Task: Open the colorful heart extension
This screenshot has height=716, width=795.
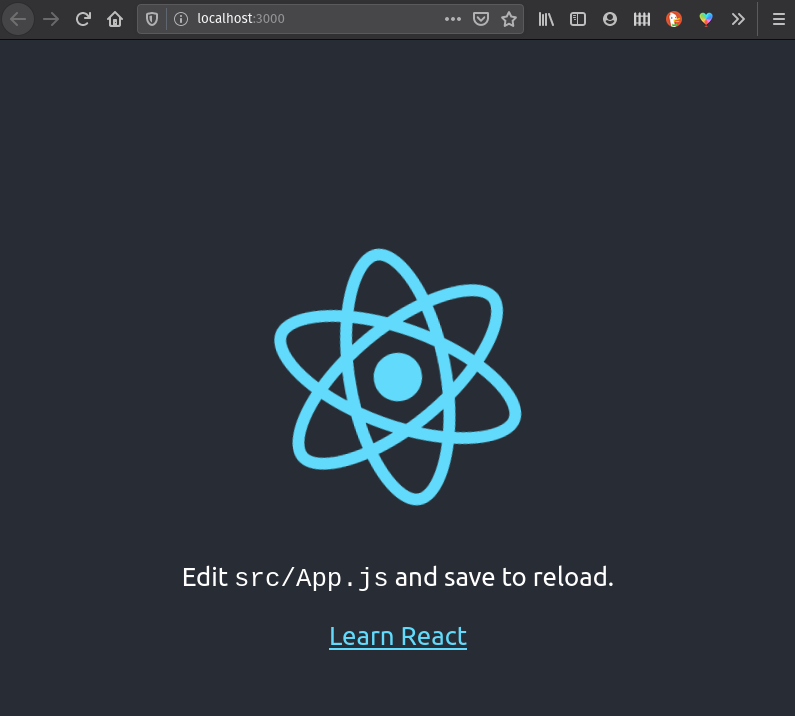Action: [x=706, y=19]
